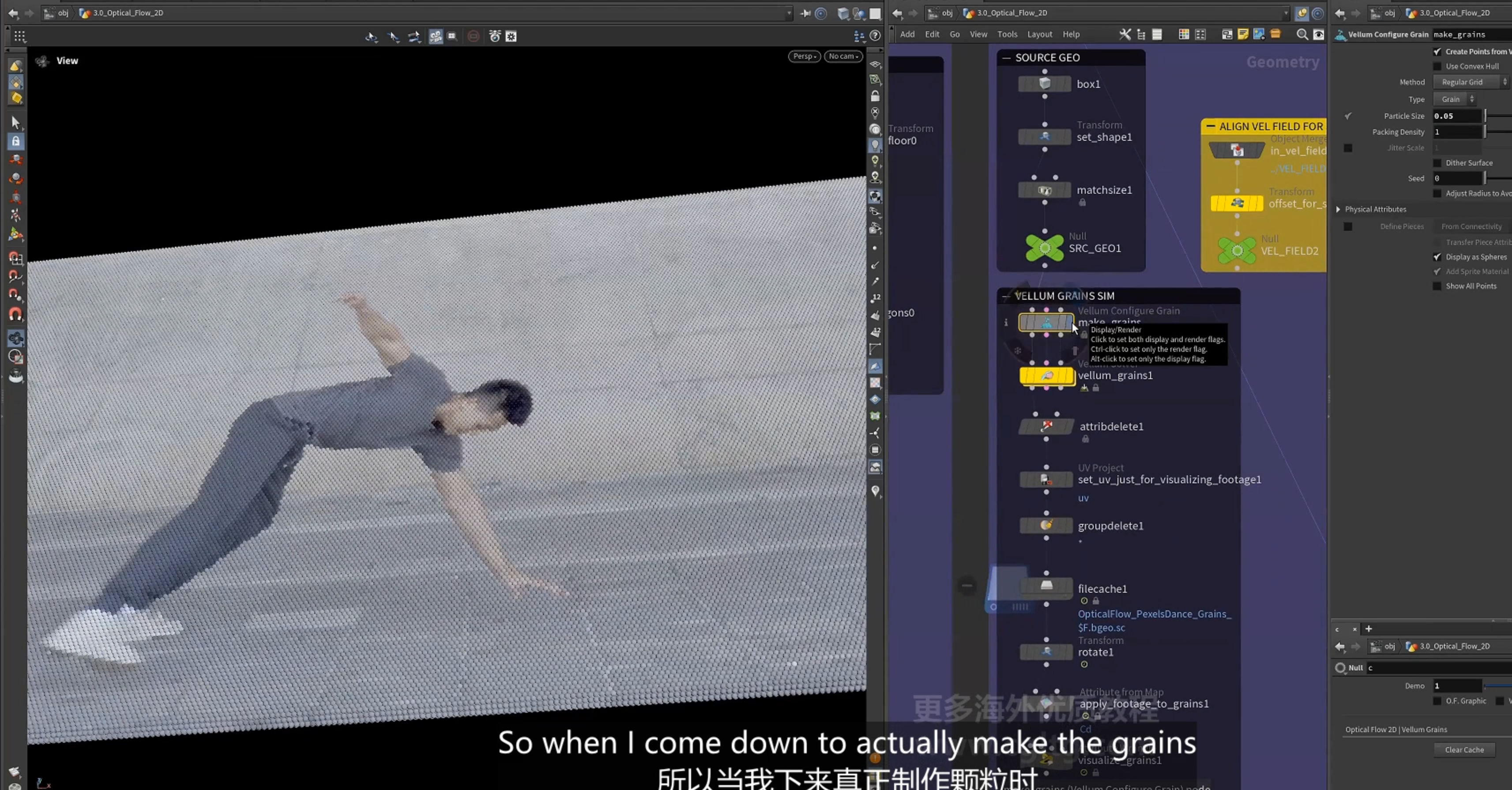Open the Layout menu
Screen dimensions: 1512x790
pyautogui.click(x=1039, y=34)
